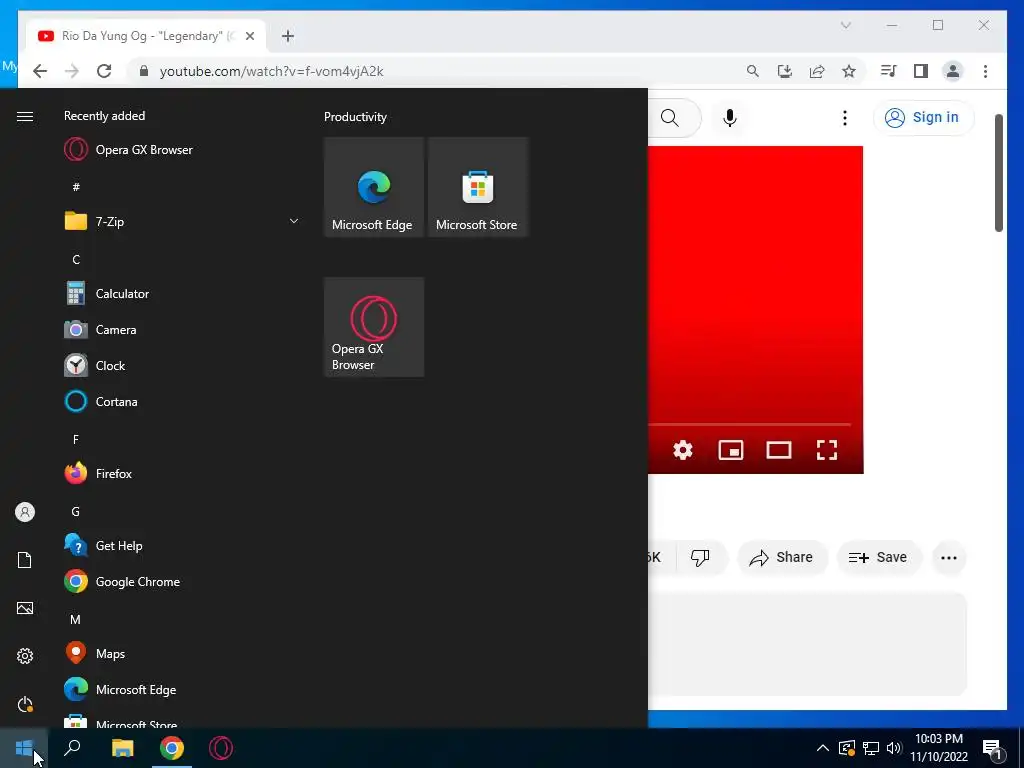Image resolution: width=1024 pixels, height=768 pixels.
Task: Launch Camera from the app list
Action: [180, 330]
